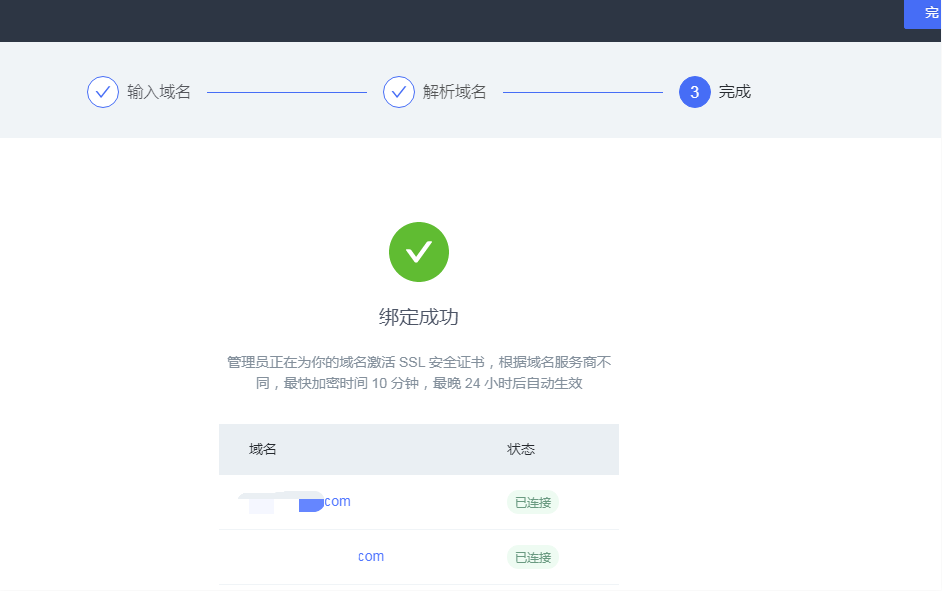Click the checkmark icon for 输入域名 step
This screenshot has height=591, width=942.
(103, 92)
